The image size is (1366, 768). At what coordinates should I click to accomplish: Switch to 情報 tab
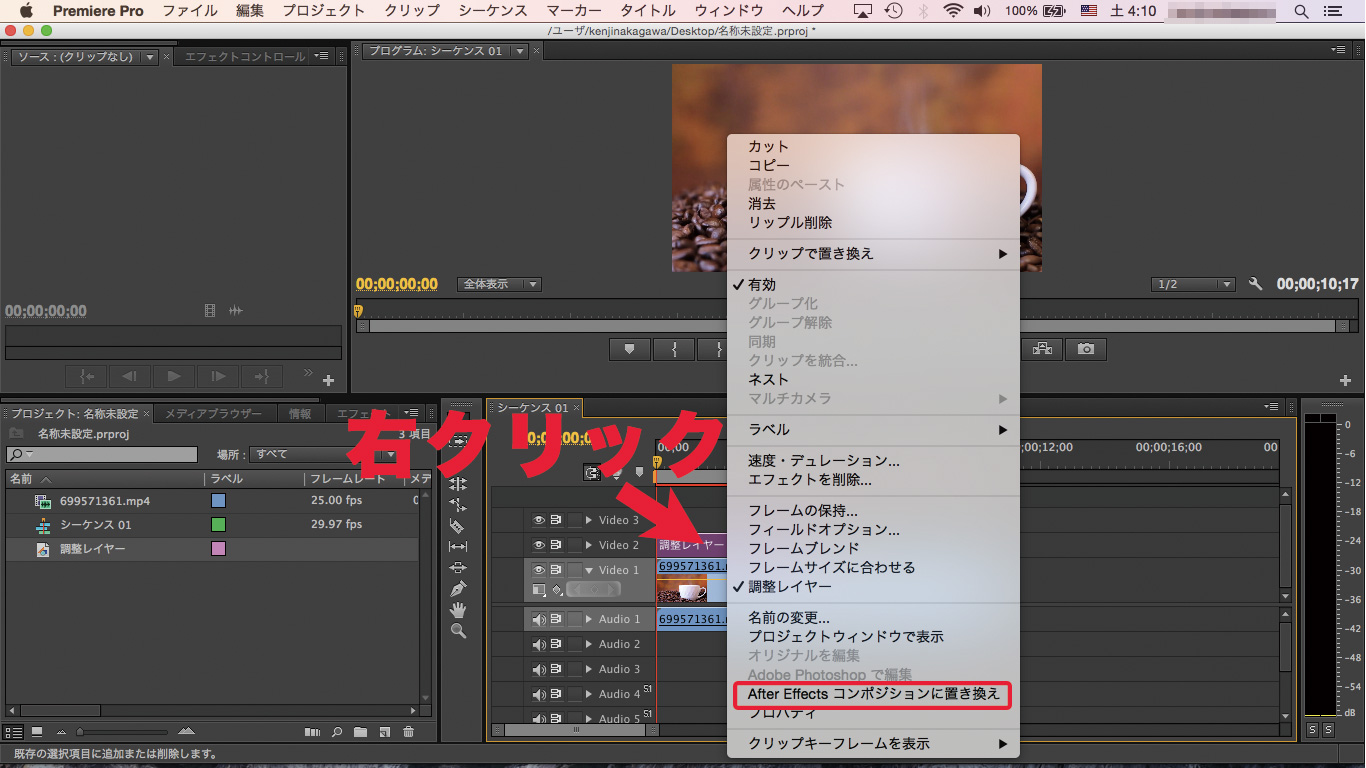300,413
